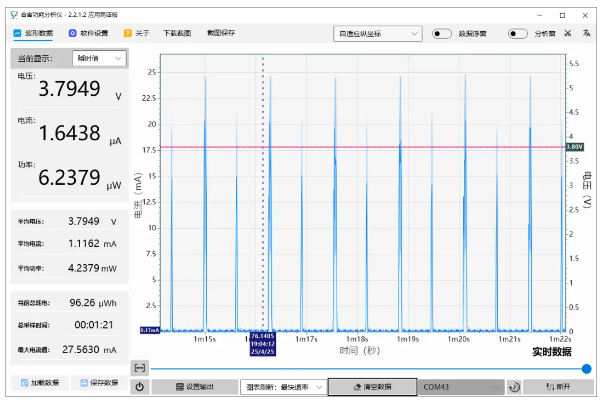Click the 27.5630 mA max current value
Viewport: 602px width, 404px height.
click(89, 349)
